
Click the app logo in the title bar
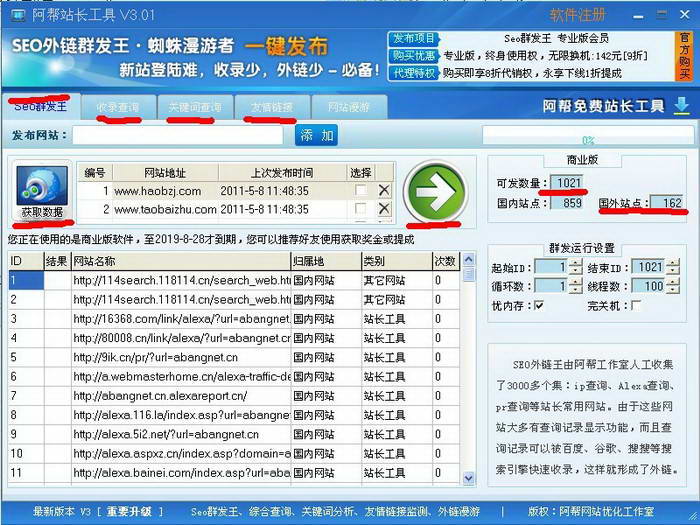point(18,16)
